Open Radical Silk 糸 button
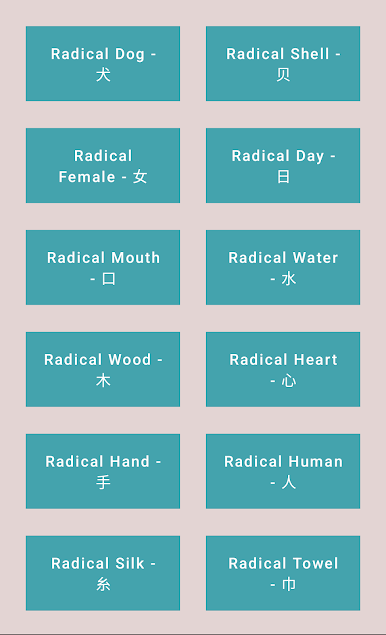The image size is (386, 635). [103, 573]
